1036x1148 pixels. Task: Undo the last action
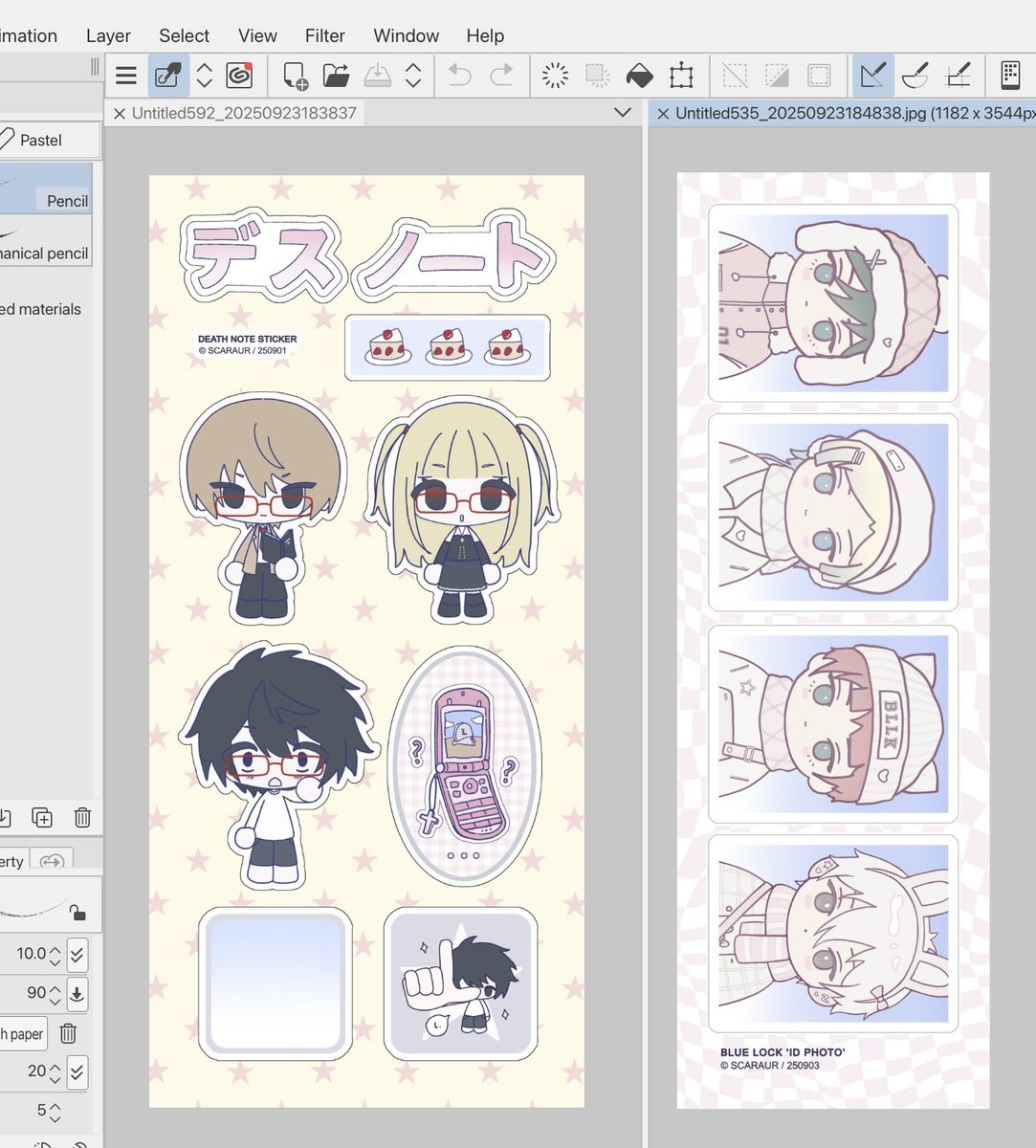pos(460,76)
